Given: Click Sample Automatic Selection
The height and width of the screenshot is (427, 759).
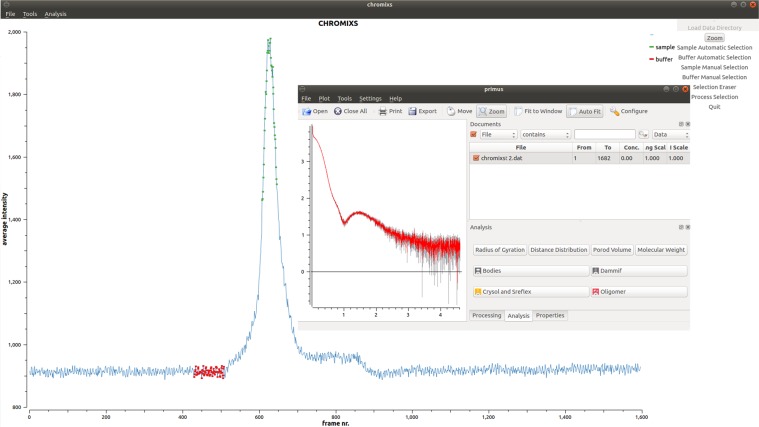Looking at the screenshot, I should click(714, 47).
